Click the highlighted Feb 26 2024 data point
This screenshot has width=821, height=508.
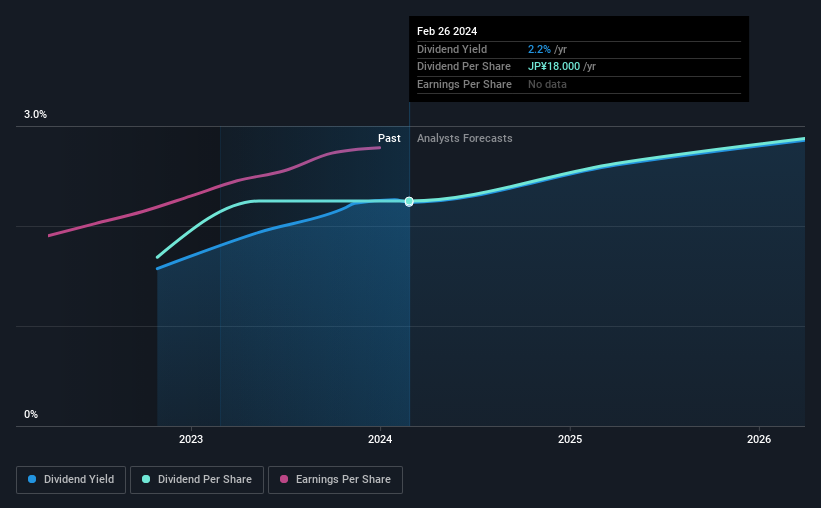tap(409, 202)
